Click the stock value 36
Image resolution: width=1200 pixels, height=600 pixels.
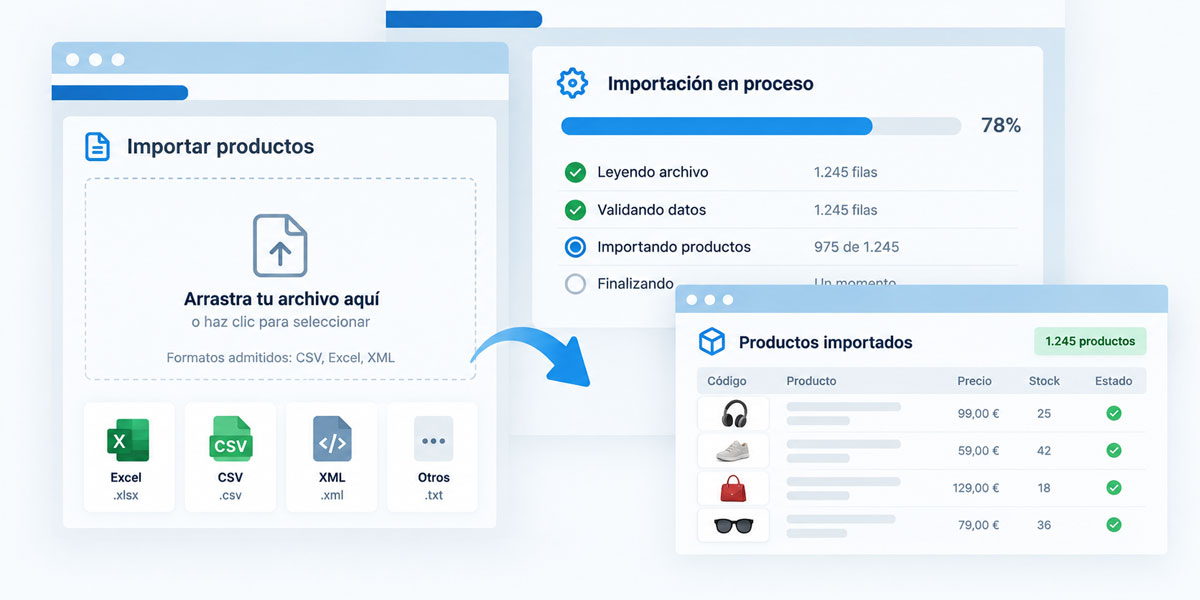pyautogui.click(x=1044, y=525)
